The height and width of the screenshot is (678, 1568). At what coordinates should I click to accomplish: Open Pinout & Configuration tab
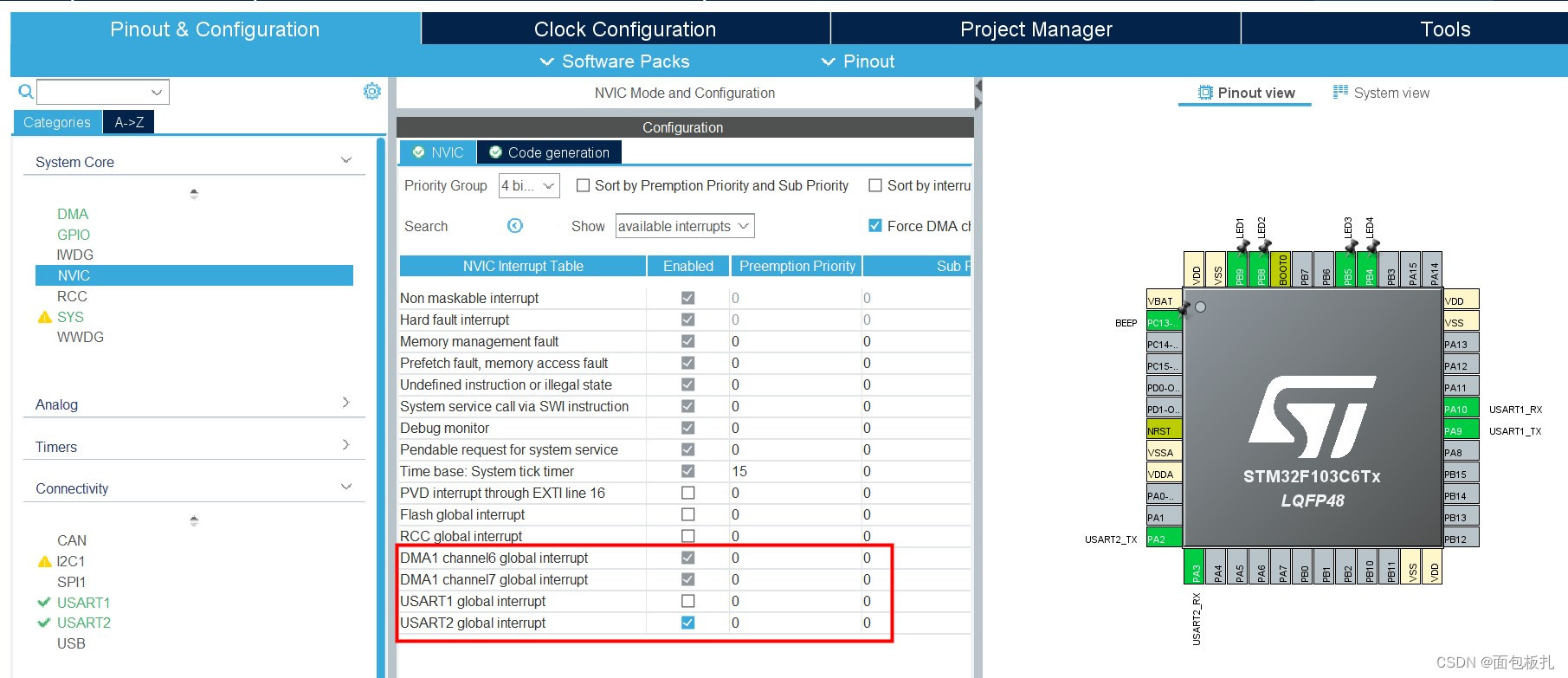pyautogui.click(x=215, y=29)
